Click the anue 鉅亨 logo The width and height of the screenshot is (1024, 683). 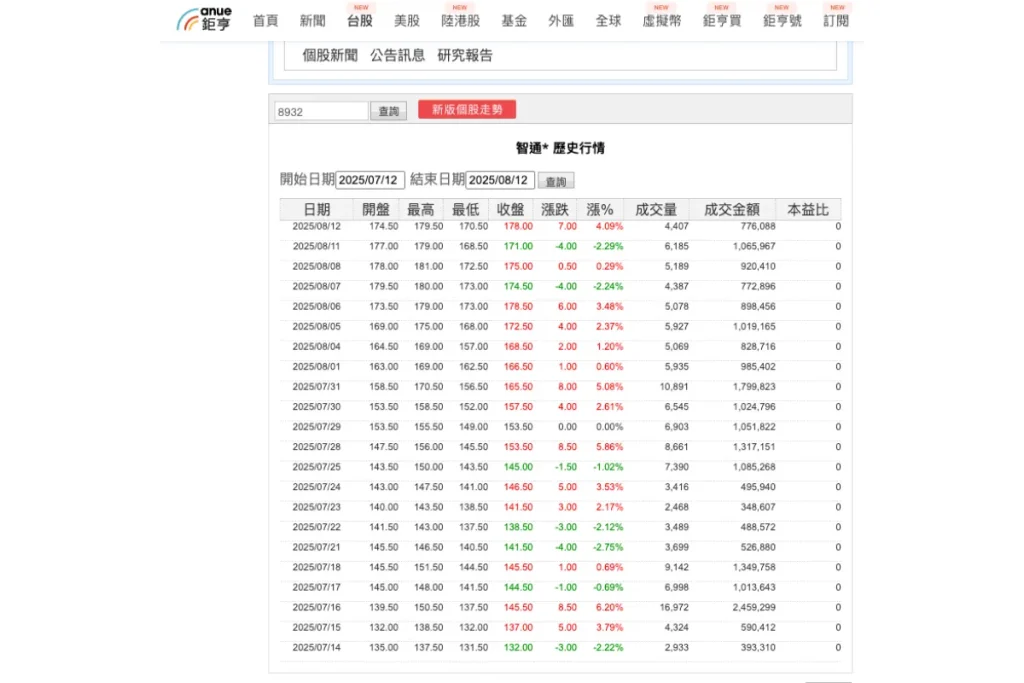(x=204, y=19)
